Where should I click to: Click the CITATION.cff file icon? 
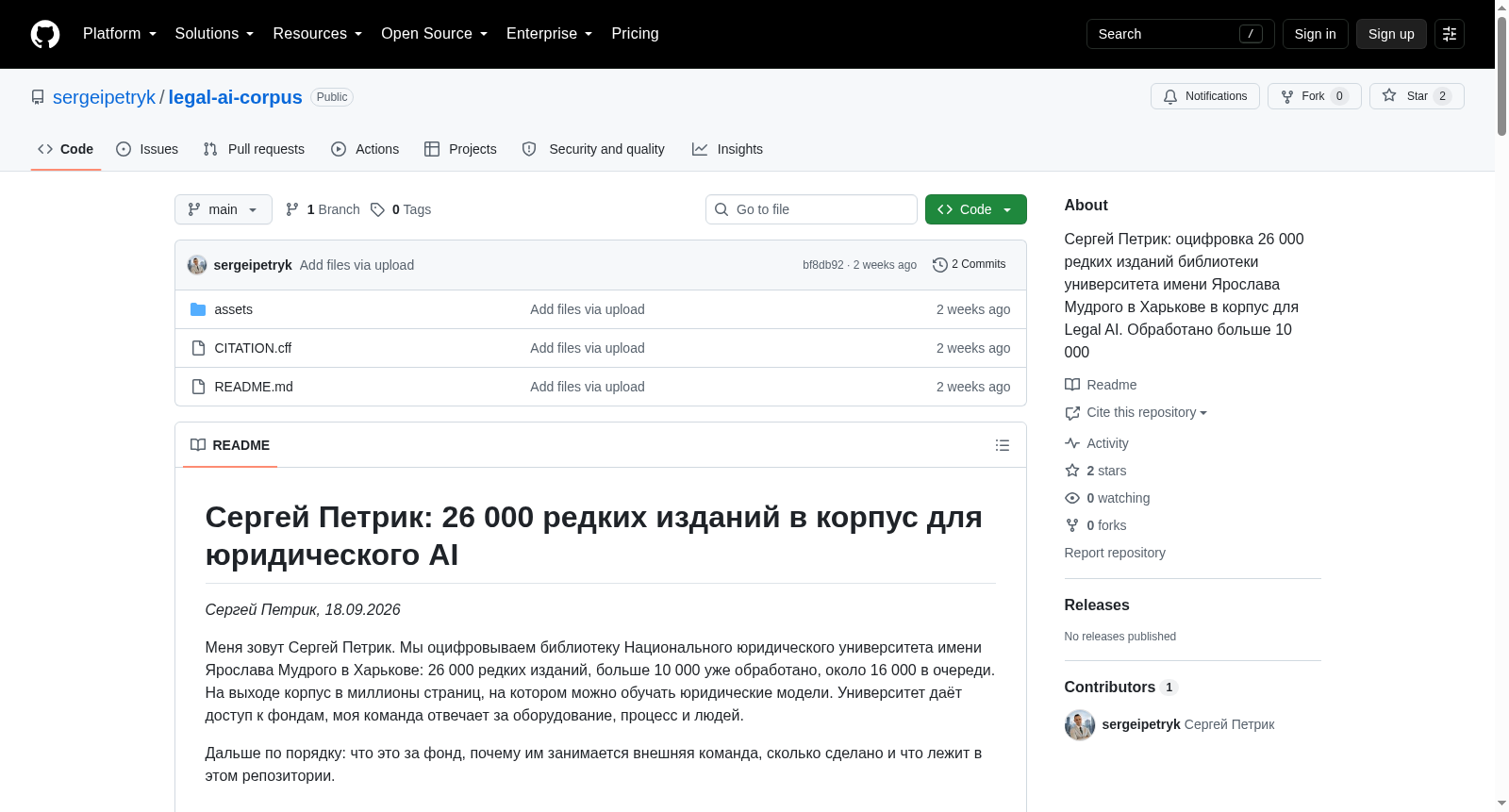click(x=198, y=348)
